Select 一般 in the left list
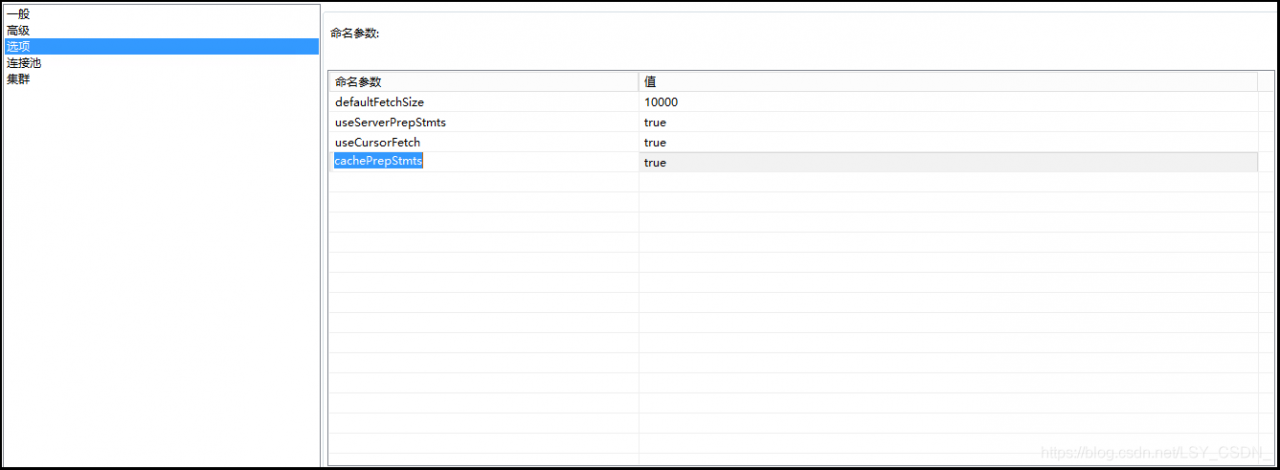Viewport: 1280px width, 470px height. point(18,14)
